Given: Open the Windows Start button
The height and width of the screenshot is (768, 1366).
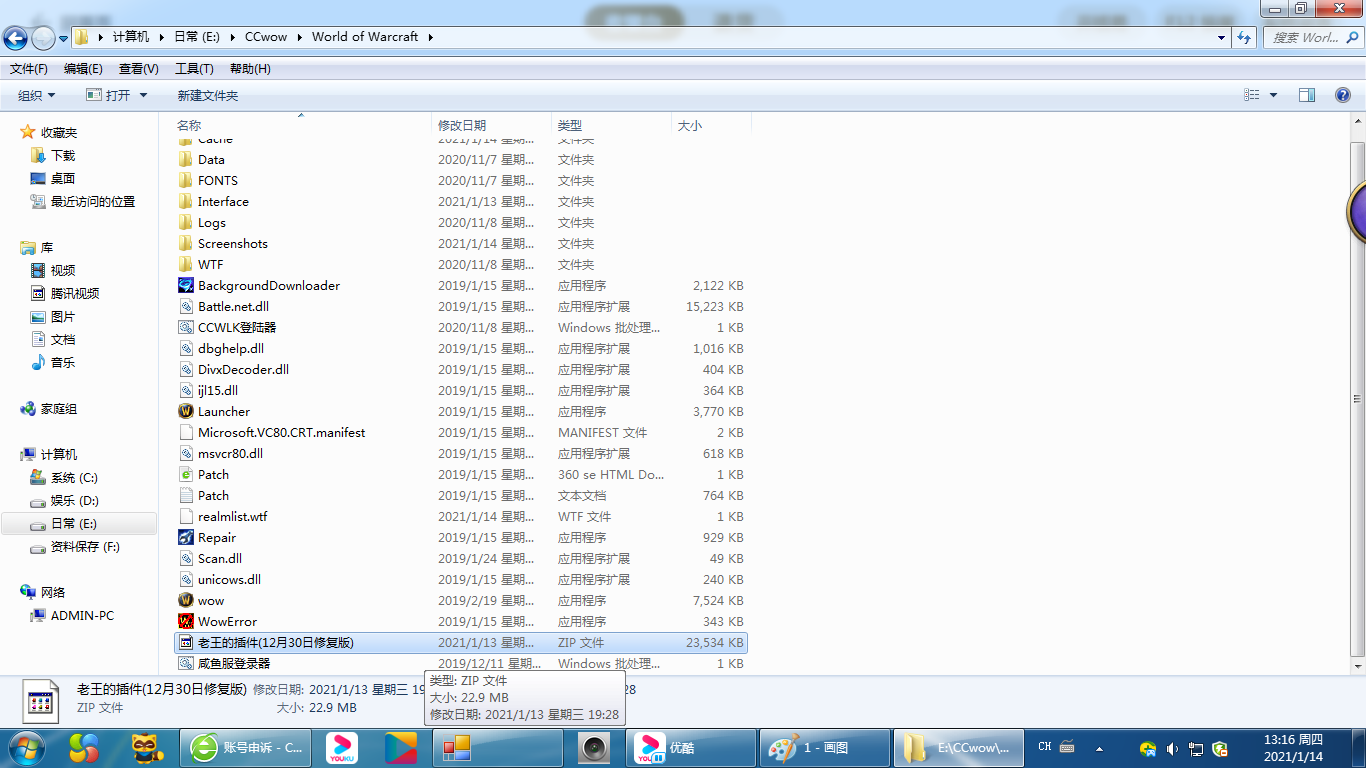Looking at the screenshot, I should (25, 747).
